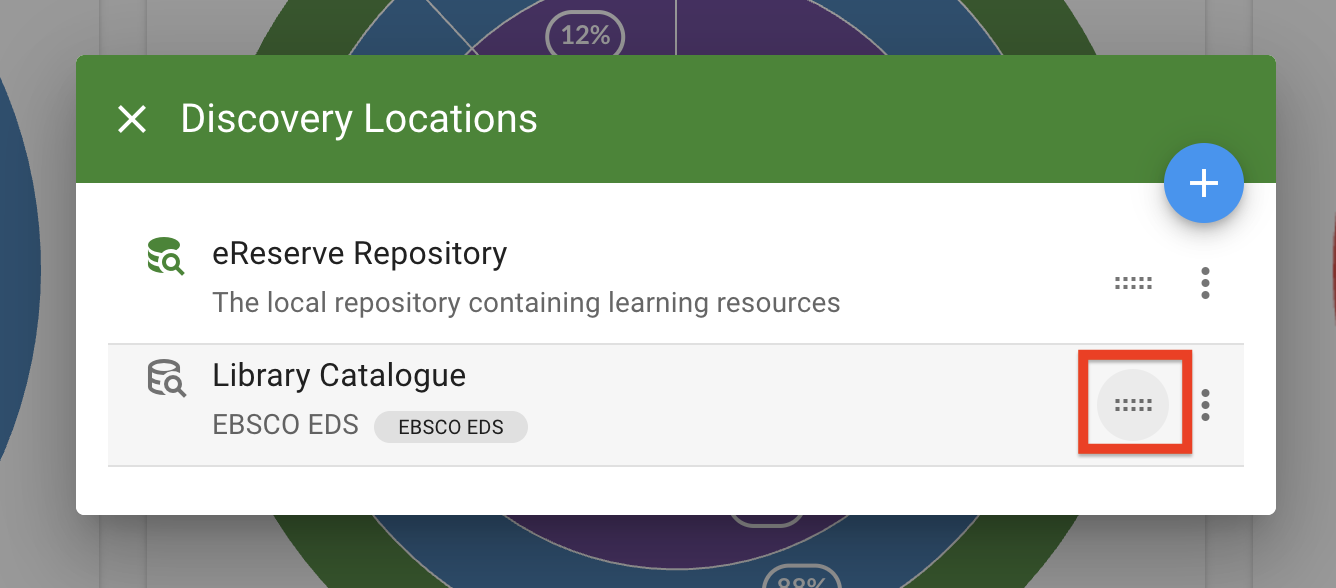
Task: Click the 12% badge on chart
Action: click(x=585, y=35)
